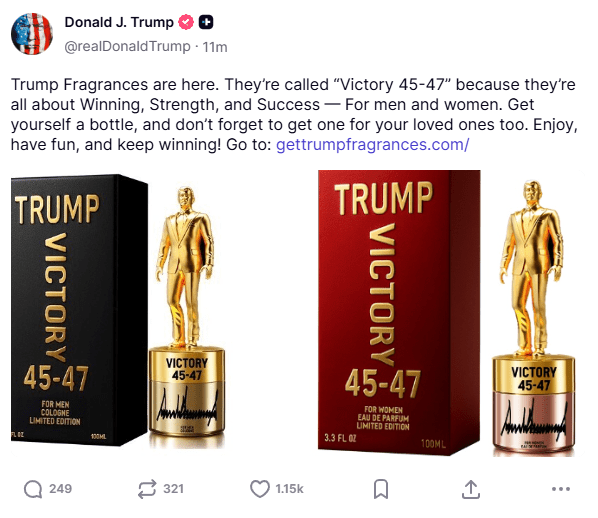Click the ReTruth repost icon
The image size is (598, 518).
[147, 489]
